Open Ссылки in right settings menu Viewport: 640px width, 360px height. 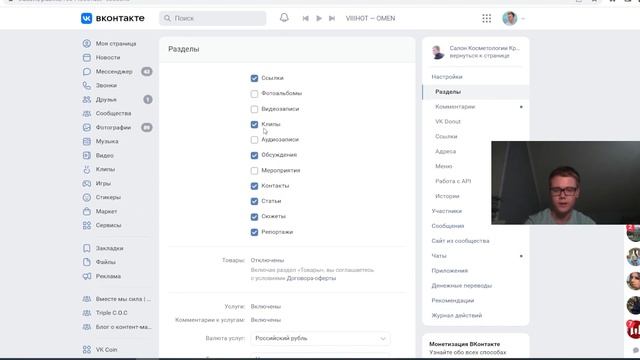[446, 136]
